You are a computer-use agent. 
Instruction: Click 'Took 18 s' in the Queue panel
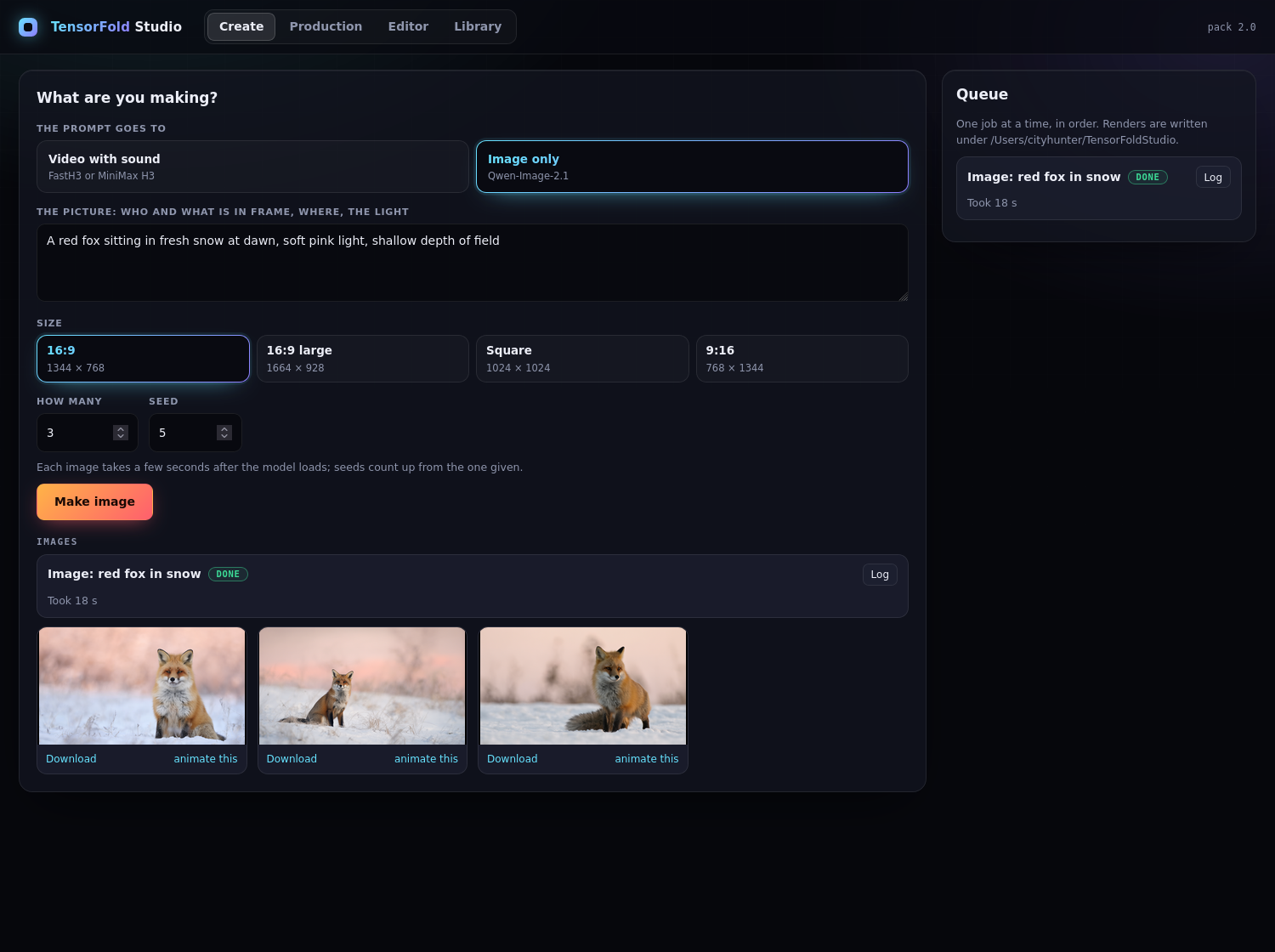click(992, 202)
